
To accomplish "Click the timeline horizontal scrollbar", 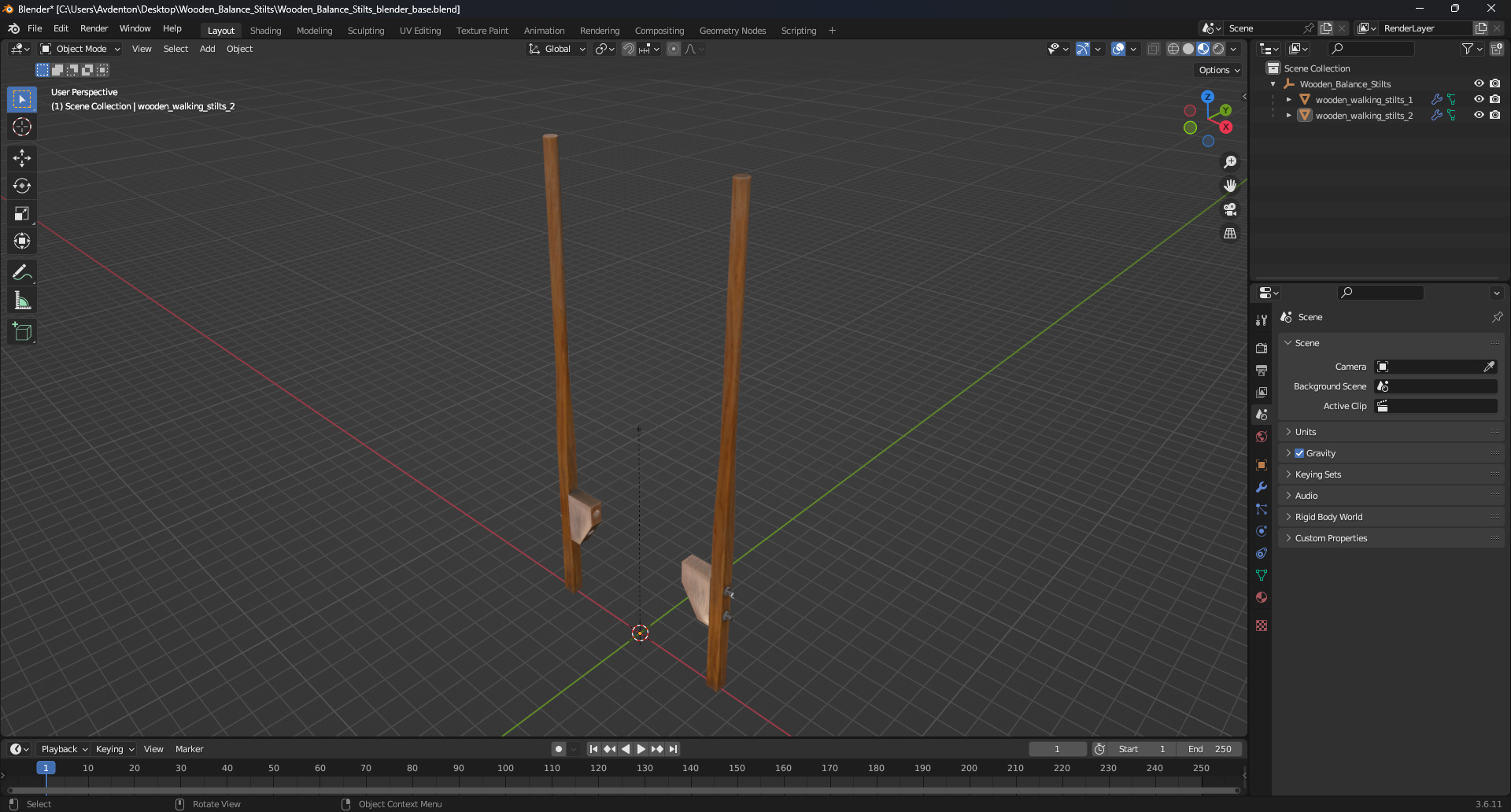I will pyautogui.click(x=623, y=790).
